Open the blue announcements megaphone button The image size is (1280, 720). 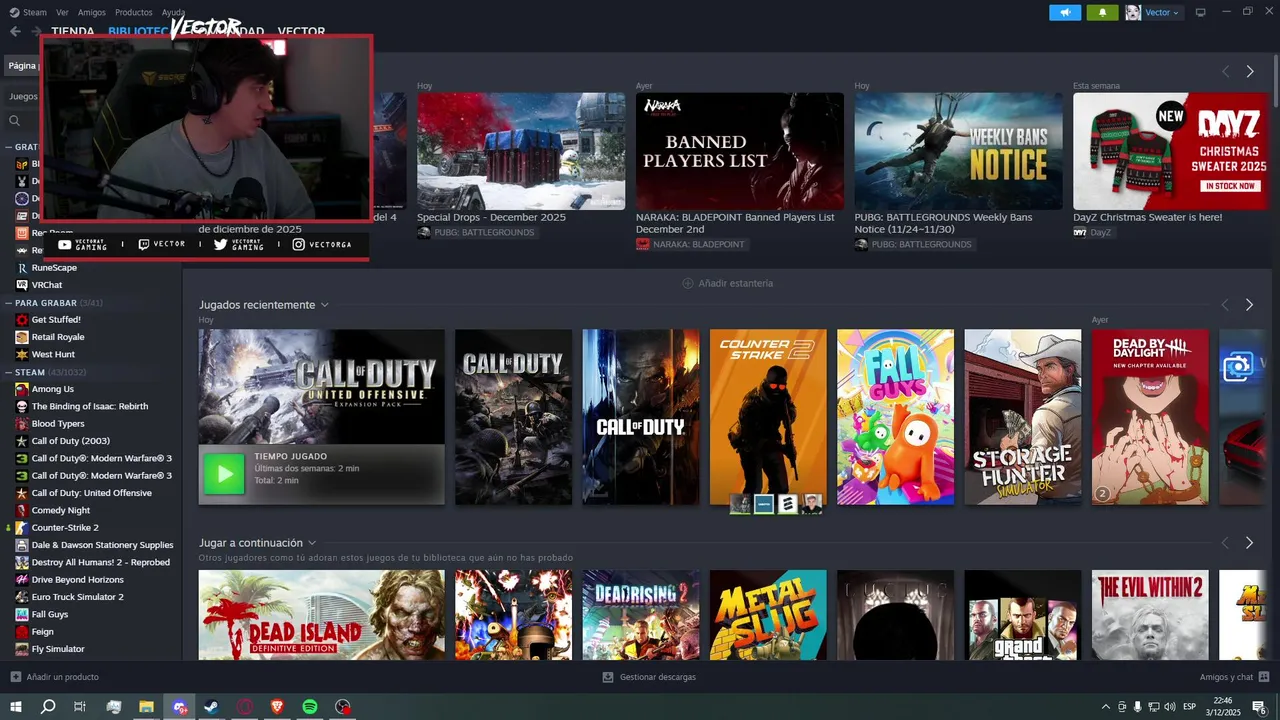click(1065, 12)
